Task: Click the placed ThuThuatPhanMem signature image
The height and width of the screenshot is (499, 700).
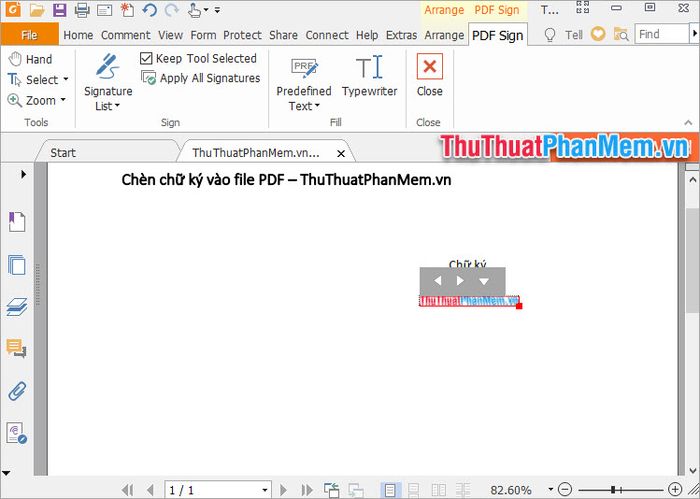Action: (x=469, y=301)
